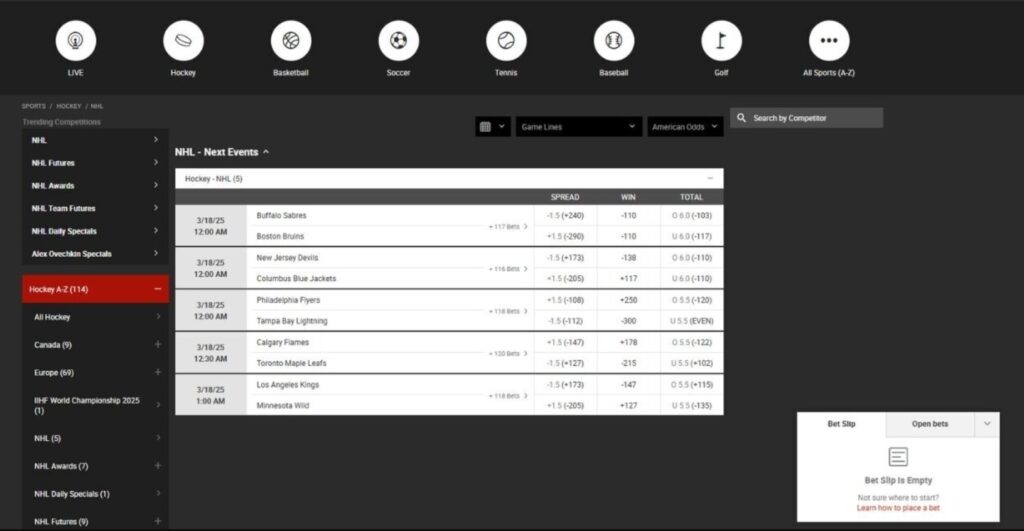Click the search magnifier icon
Image resolution: width=1024 pixels, height=531 pixels.
click(741, 118)
